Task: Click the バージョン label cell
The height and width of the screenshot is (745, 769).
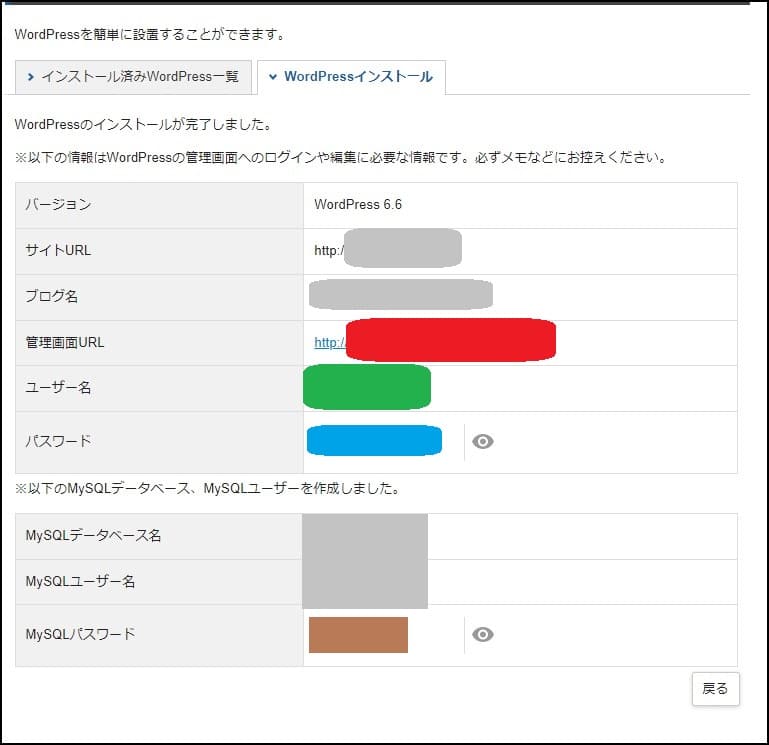Action: pos(58,205)
